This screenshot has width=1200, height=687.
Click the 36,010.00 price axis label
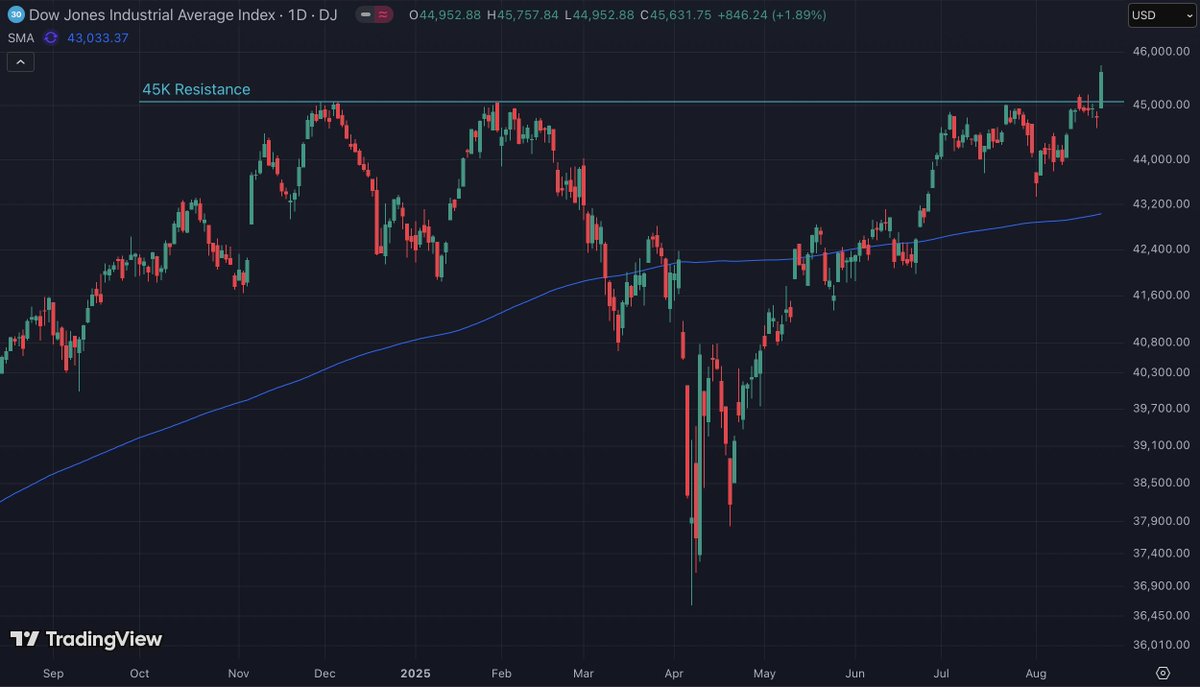click(1160, 645)
